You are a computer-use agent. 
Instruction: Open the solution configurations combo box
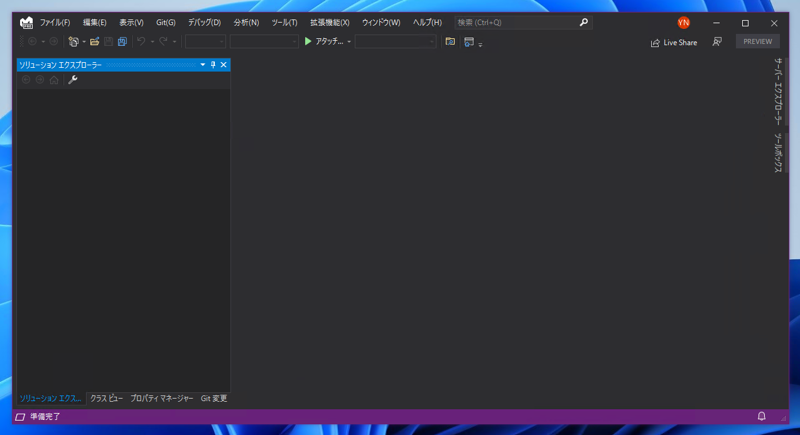[205, 41]
